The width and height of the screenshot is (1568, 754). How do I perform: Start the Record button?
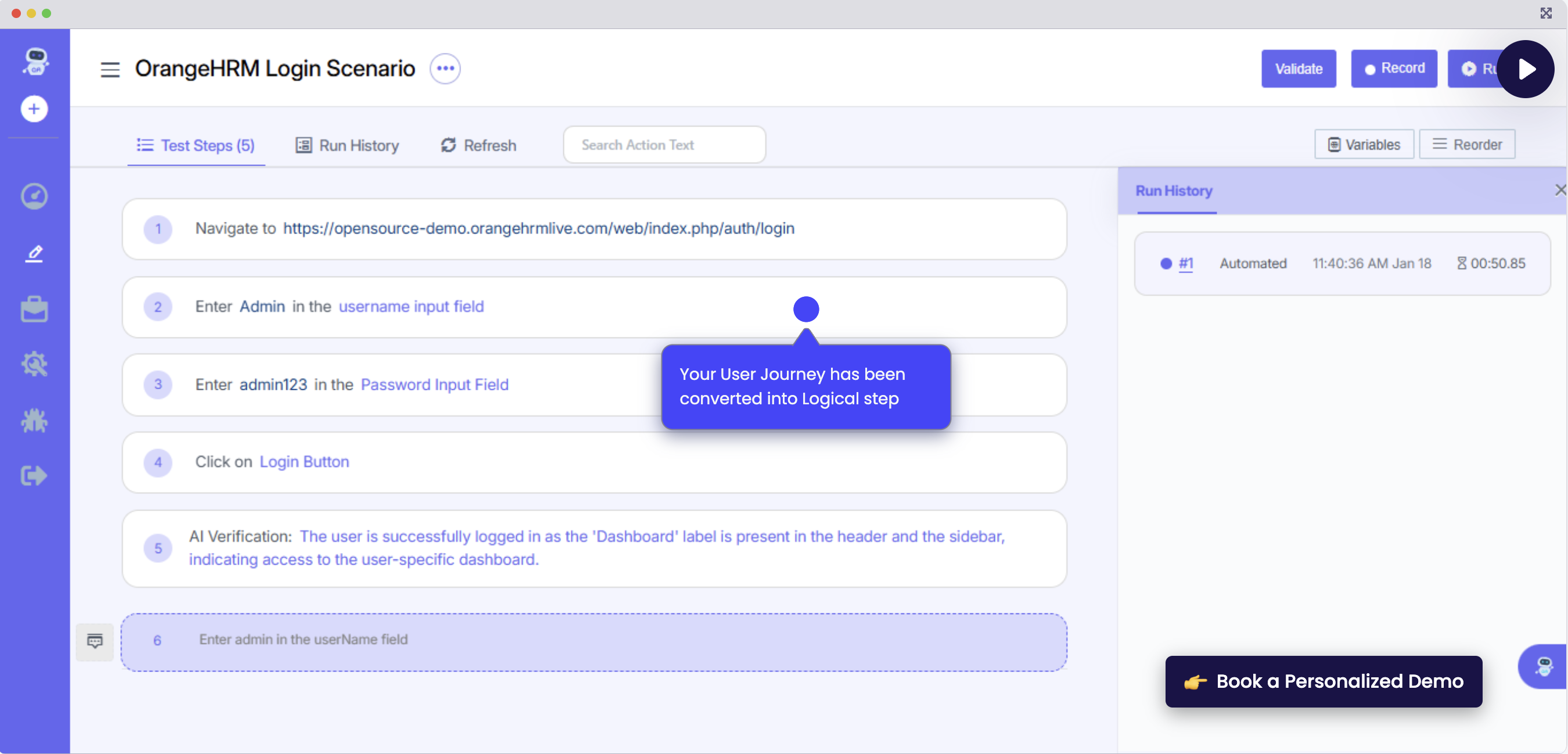(1394, 69)
